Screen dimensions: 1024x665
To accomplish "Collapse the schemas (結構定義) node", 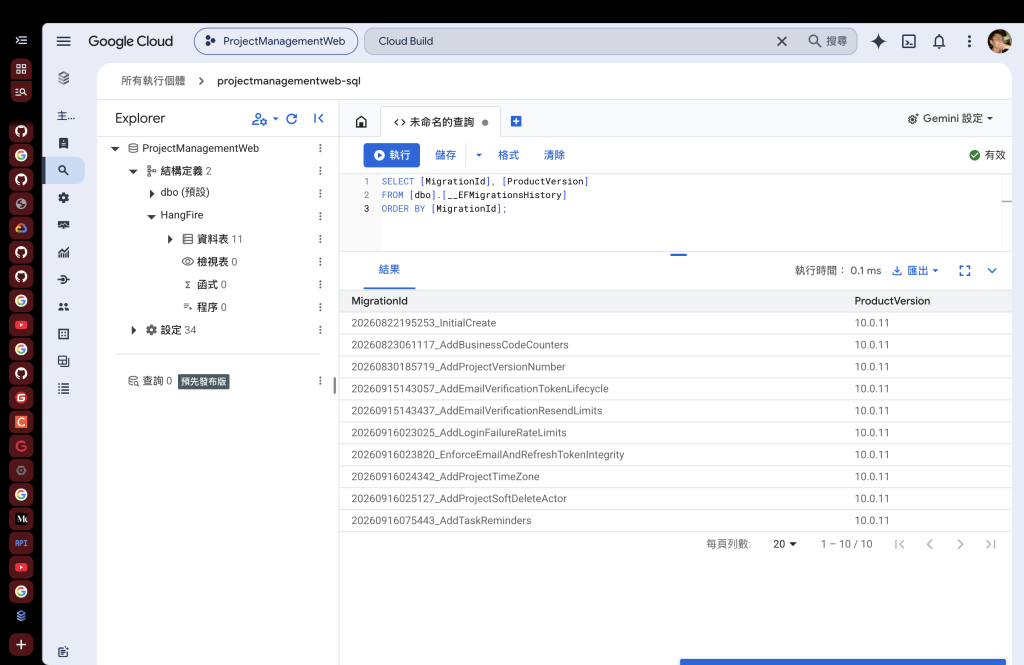I will (x=133, y=172).
